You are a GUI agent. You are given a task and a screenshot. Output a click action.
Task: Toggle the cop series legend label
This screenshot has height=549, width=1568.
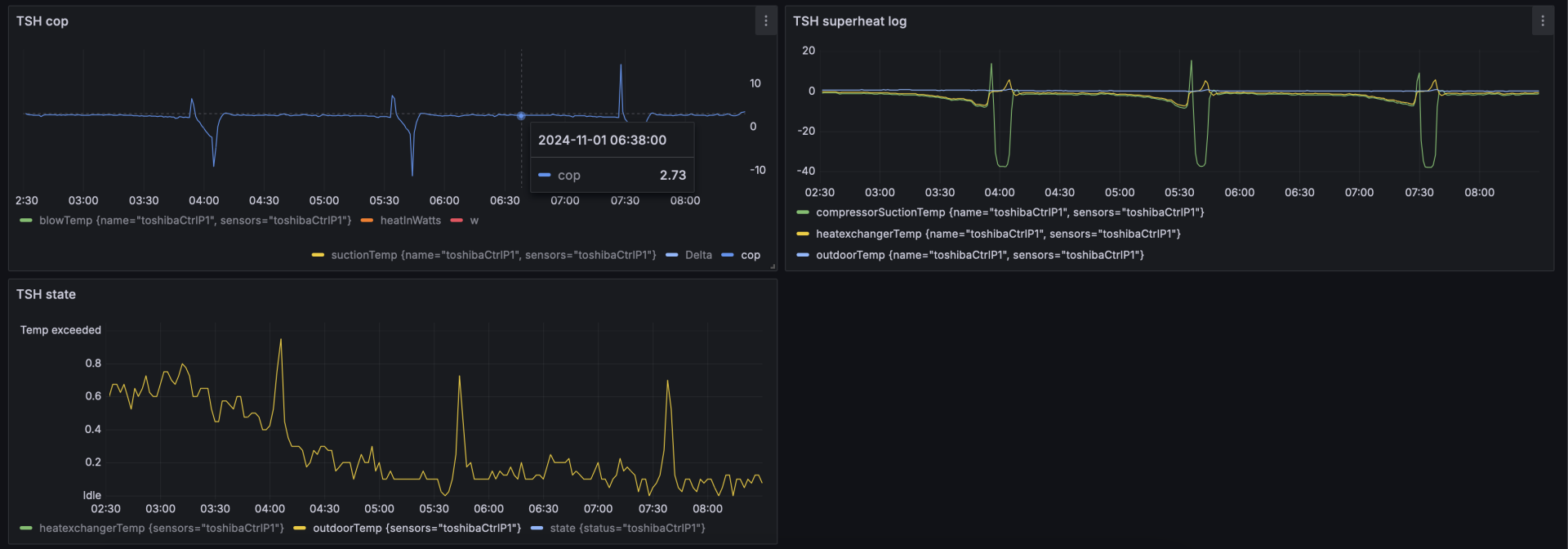tap(751, 255)
